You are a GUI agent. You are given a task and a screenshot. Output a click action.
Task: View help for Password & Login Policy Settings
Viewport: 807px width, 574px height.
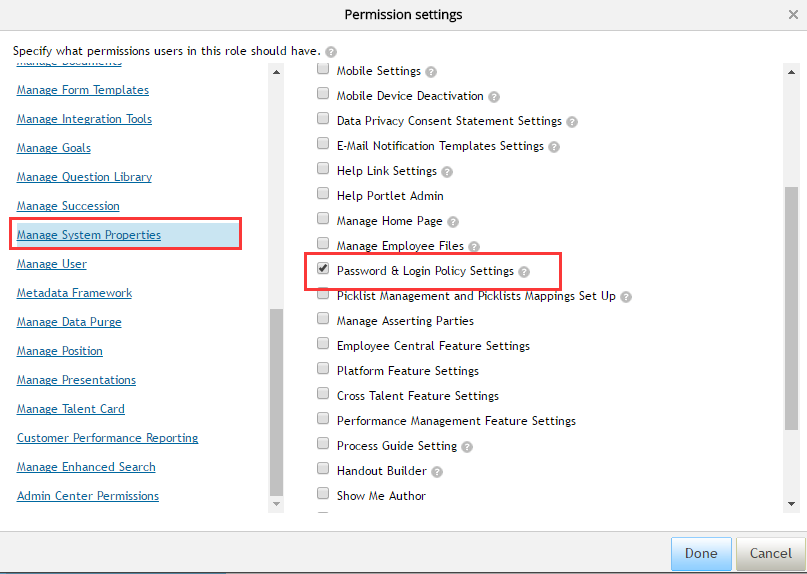[x=524, y=272]
